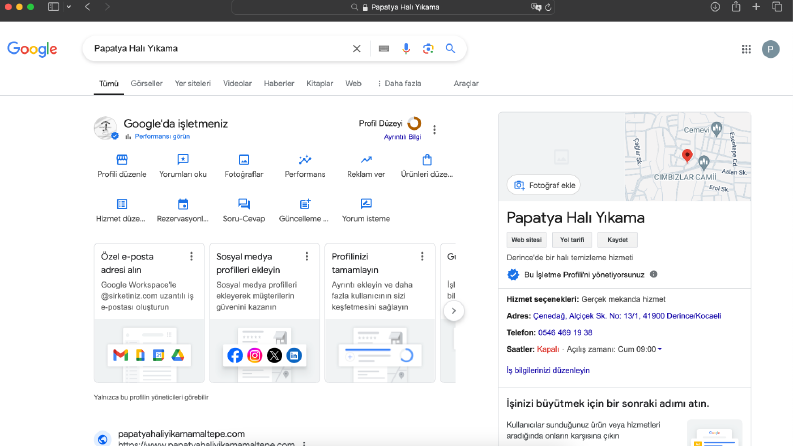This screenshot has width=793, height=446.
Task: Open İş bilgilerinizi düzenleyin link
Action: point(548,370)
